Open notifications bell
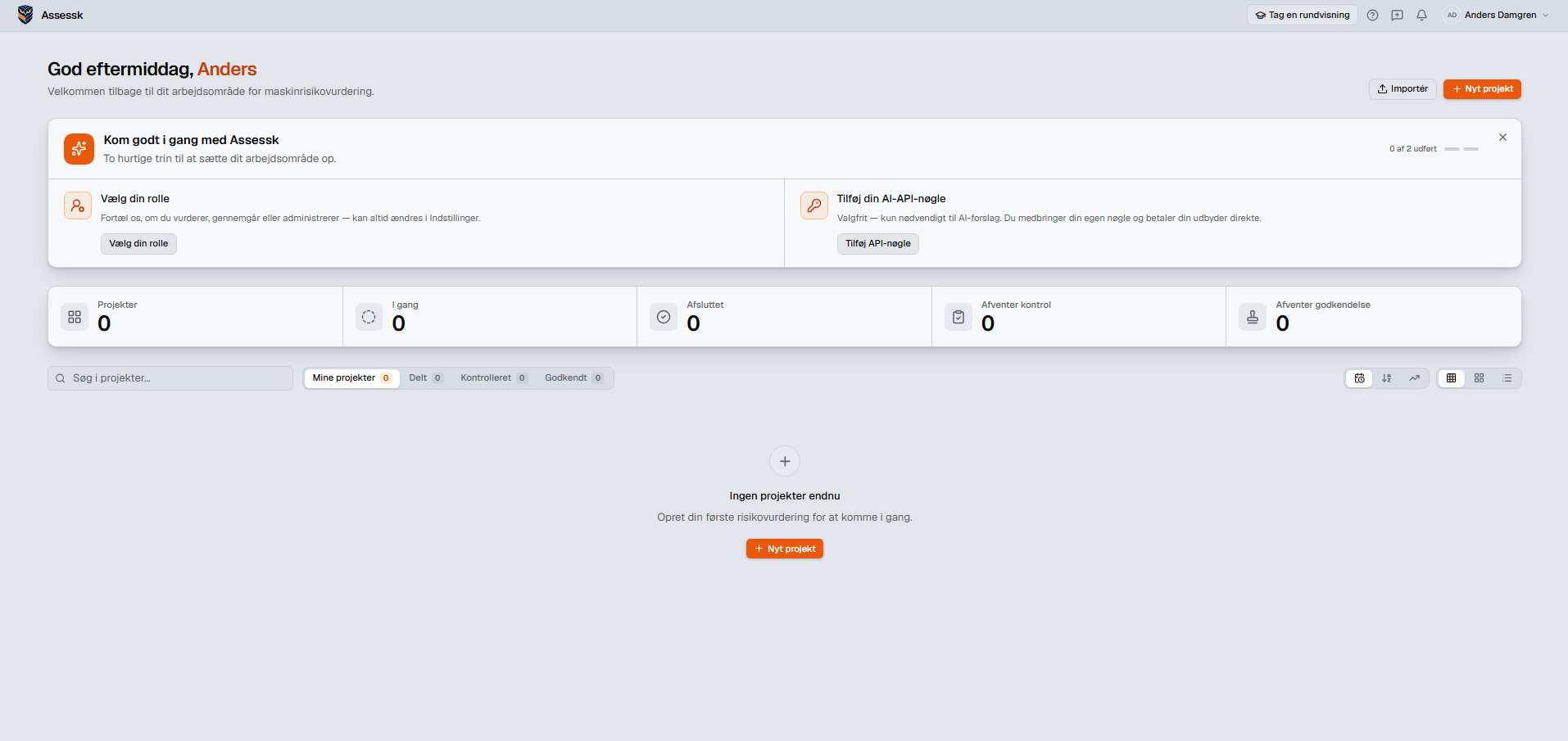 (1422, 15)
